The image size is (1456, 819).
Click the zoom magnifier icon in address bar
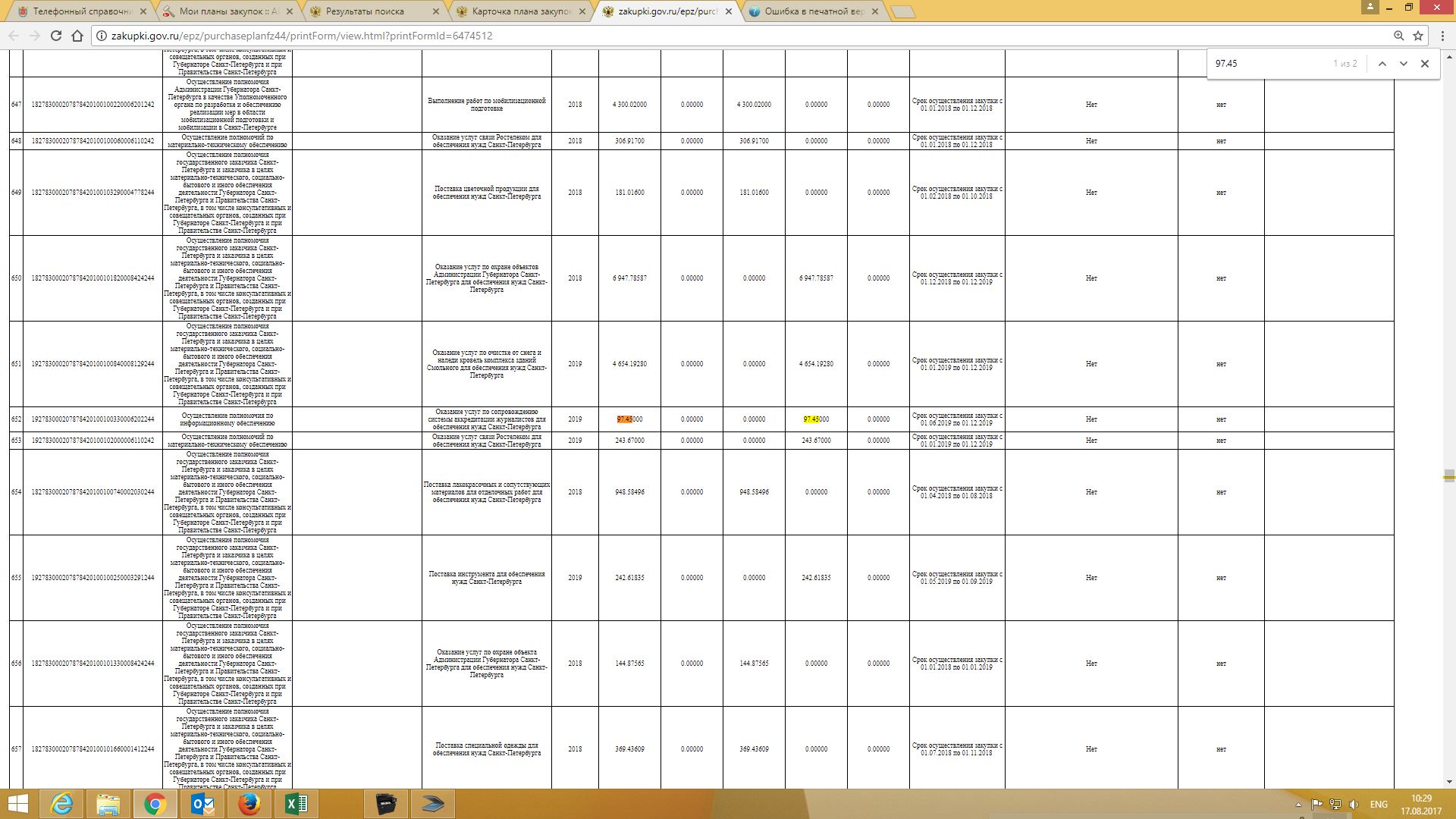(1398, 36)
